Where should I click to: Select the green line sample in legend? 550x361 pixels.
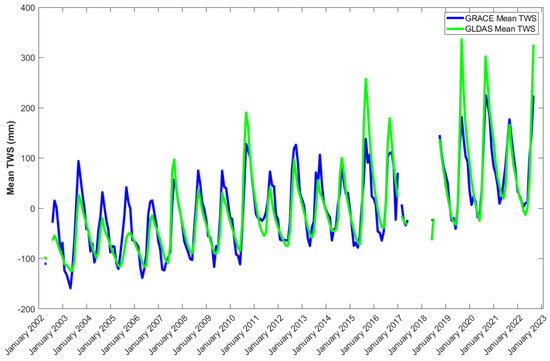[455, 29]
